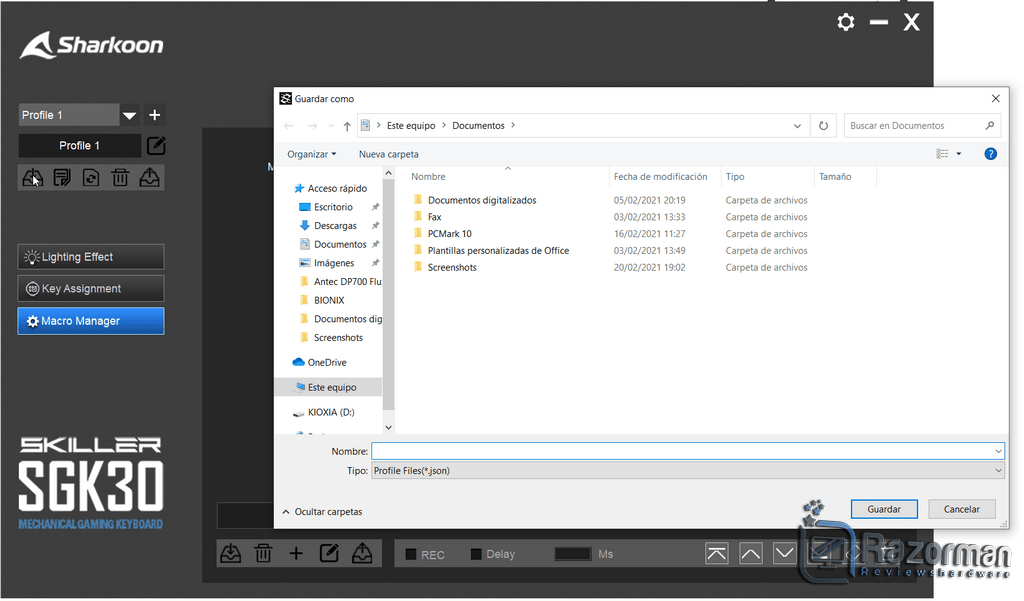Change view with the view options icon
The image size is (1024, 601).
942,154
